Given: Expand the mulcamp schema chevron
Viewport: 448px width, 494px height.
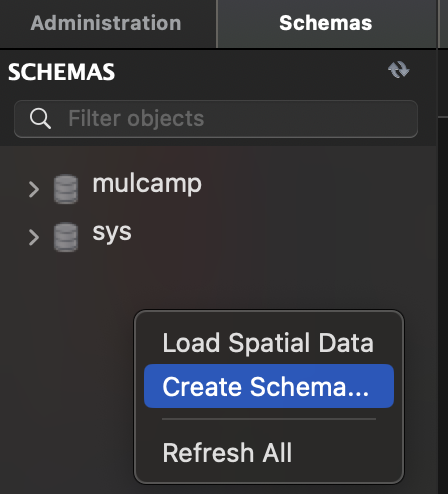Looking at the screenshot, I should click(33, 189).
